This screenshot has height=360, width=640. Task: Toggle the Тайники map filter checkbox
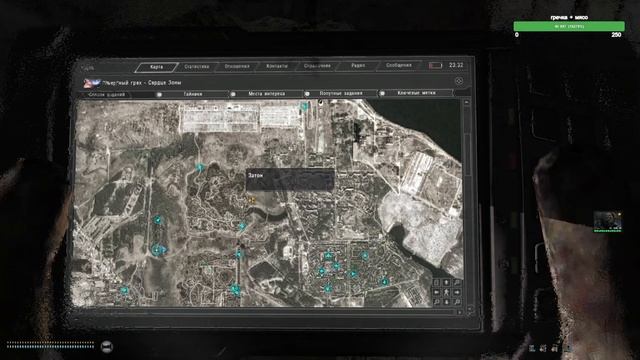(159, 94)
